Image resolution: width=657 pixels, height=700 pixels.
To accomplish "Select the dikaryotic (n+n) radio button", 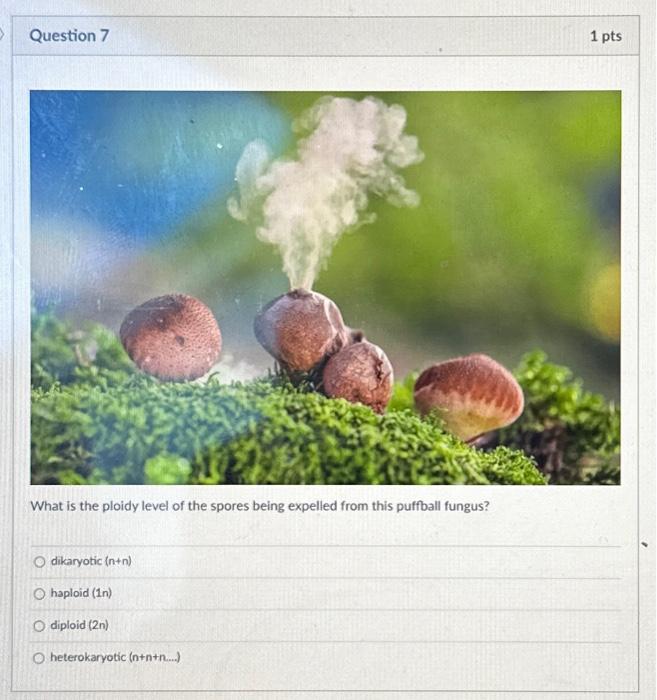I will (40, 562).
